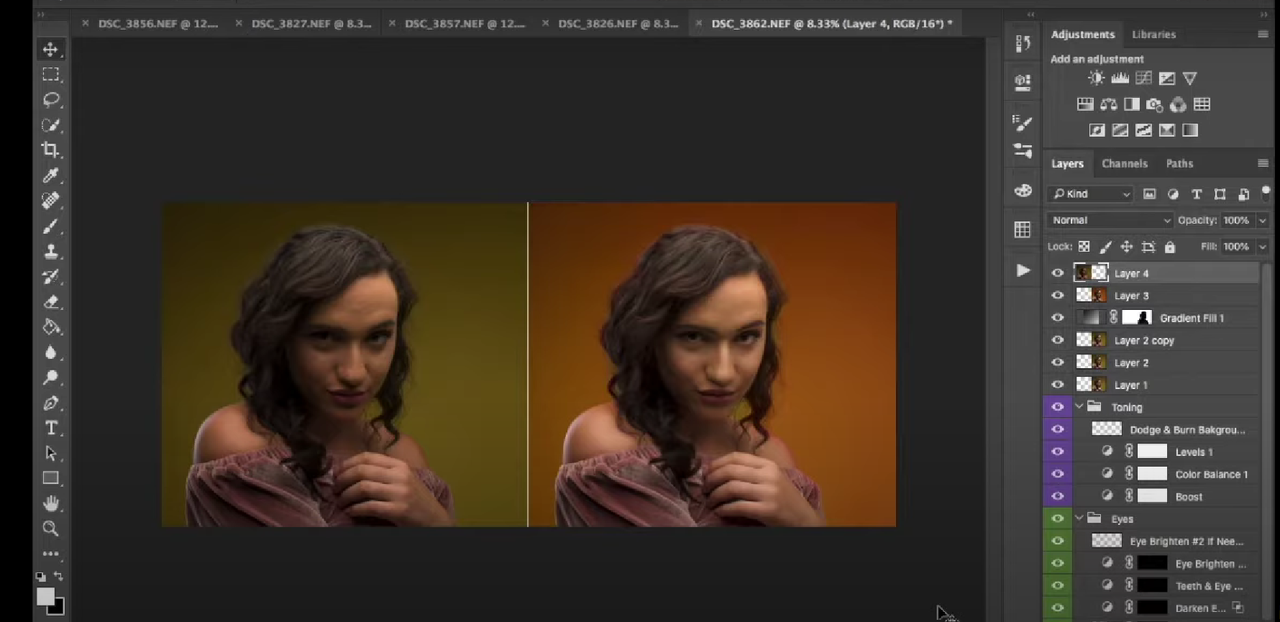Select the Layer 2 copy layer

coord(1144,340)
